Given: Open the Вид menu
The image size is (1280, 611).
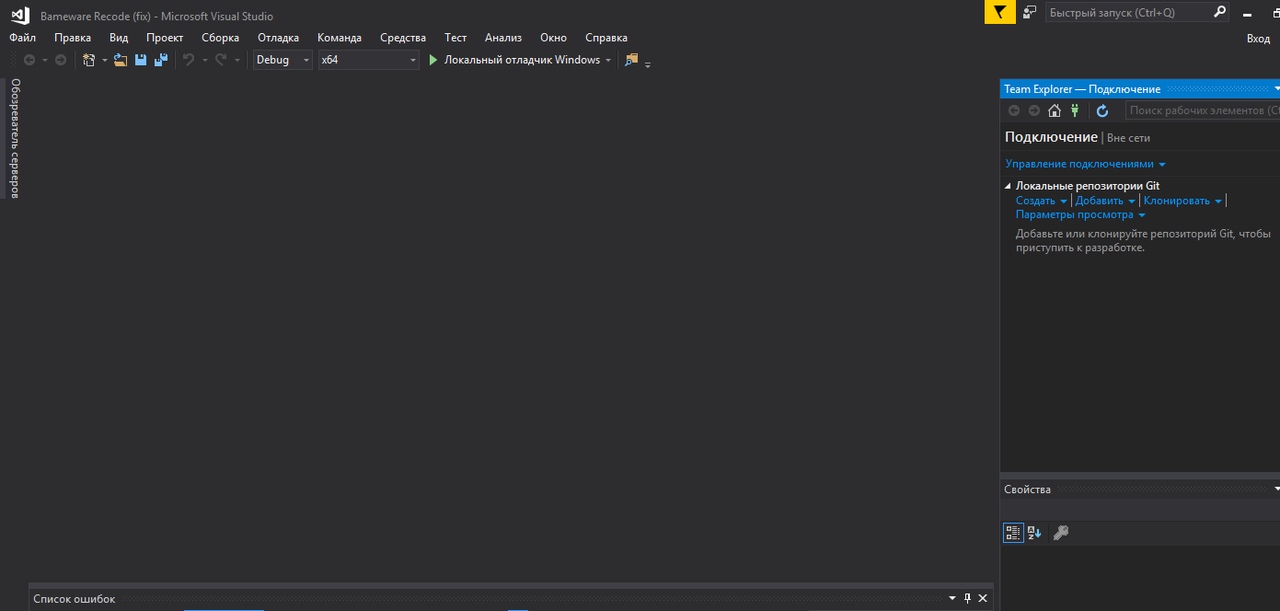Looking at the screenshot, I should [119, 38].
